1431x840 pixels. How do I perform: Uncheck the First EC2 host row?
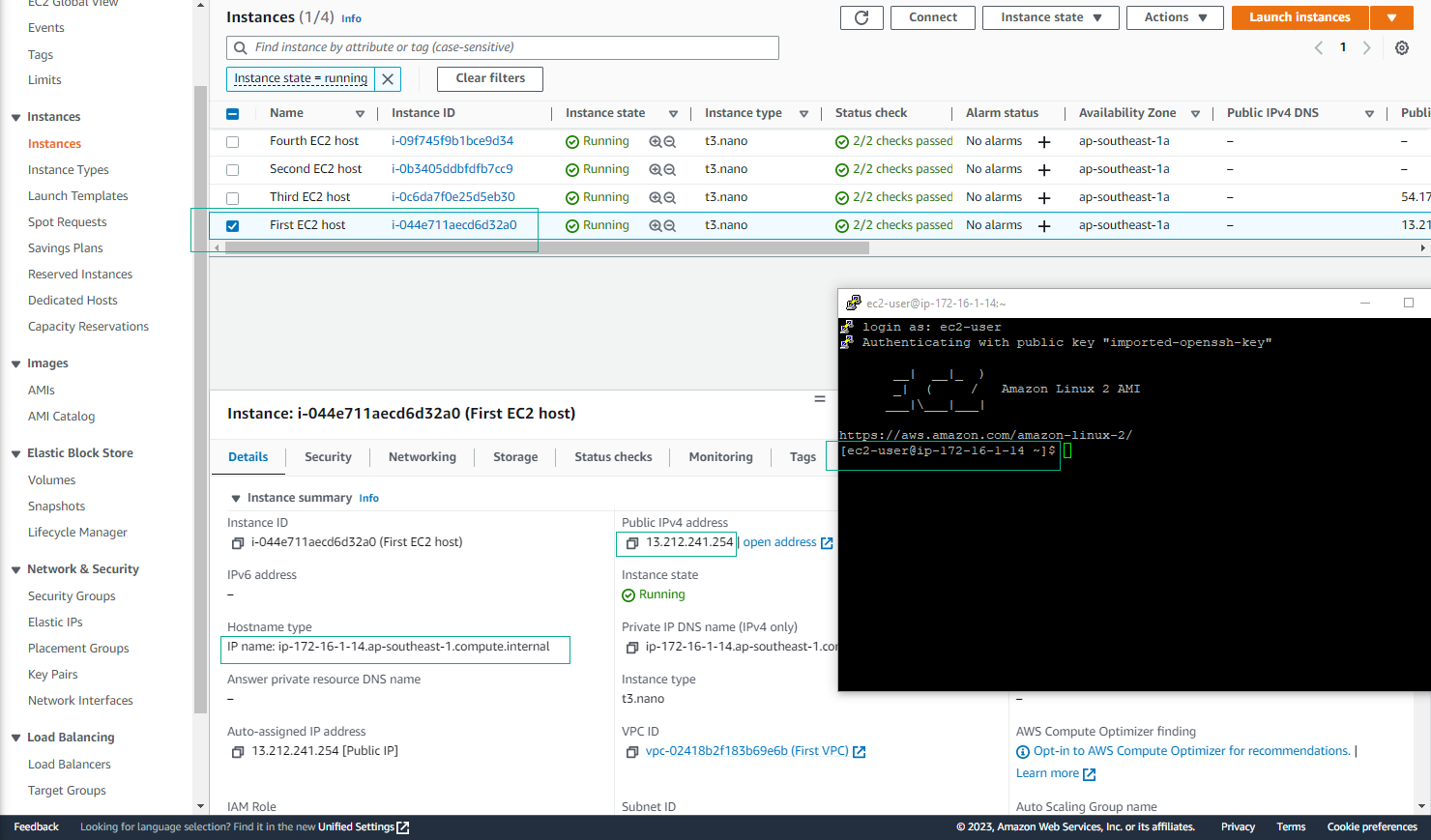[x=232, y=226]
